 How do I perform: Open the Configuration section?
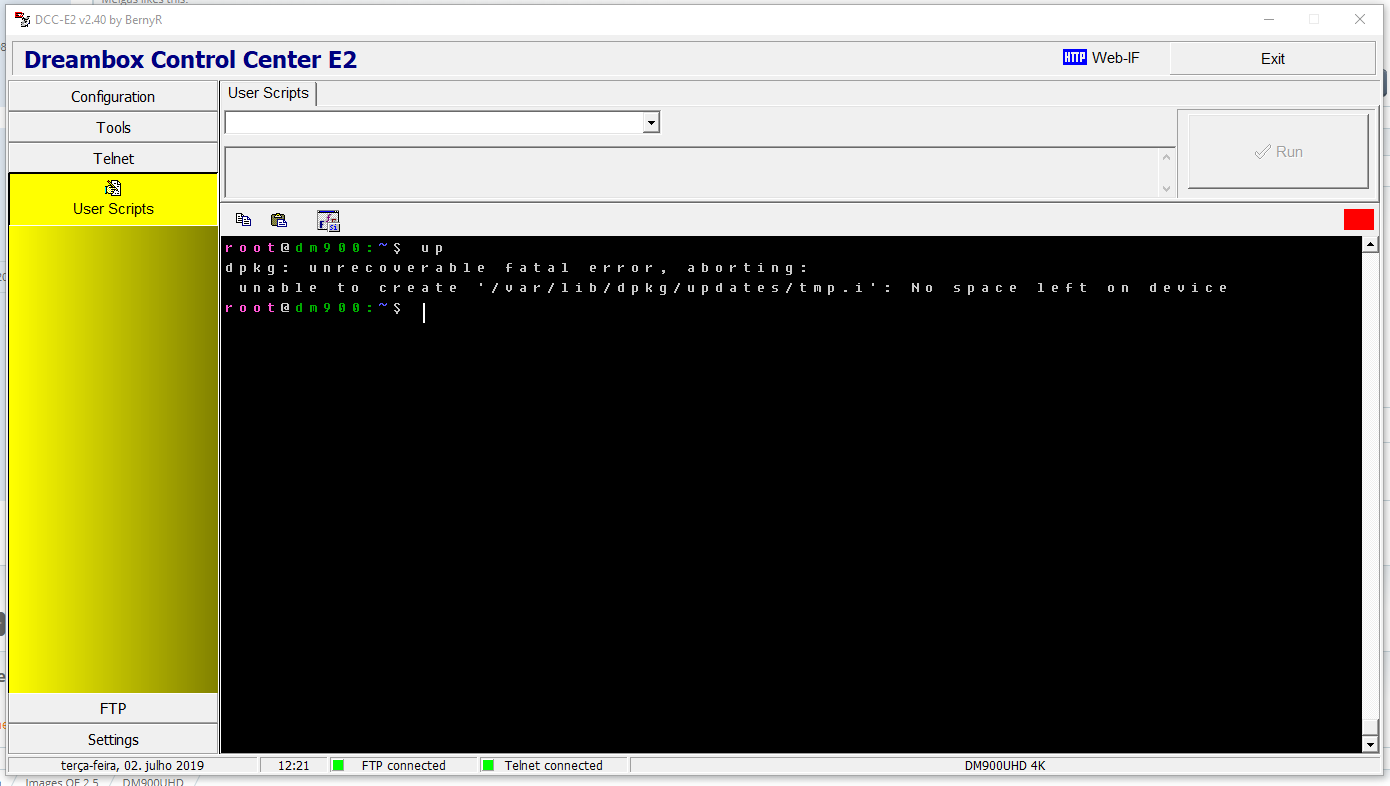coord(113,97)
